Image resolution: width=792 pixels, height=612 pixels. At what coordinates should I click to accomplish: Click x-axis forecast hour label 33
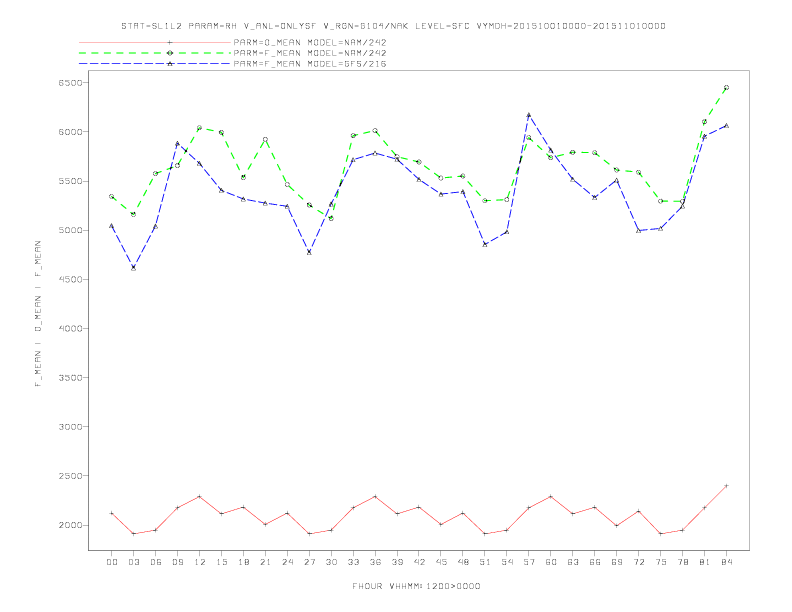(353, 562)
